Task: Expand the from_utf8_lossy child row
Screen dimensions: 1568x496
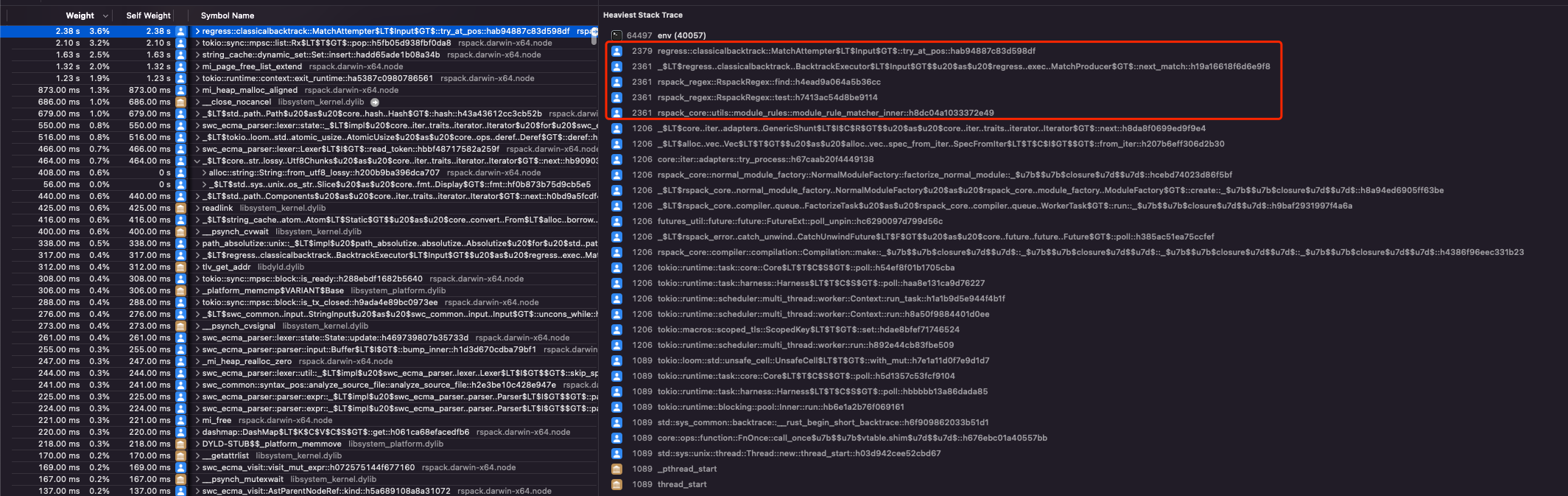Action: point(205,172)
